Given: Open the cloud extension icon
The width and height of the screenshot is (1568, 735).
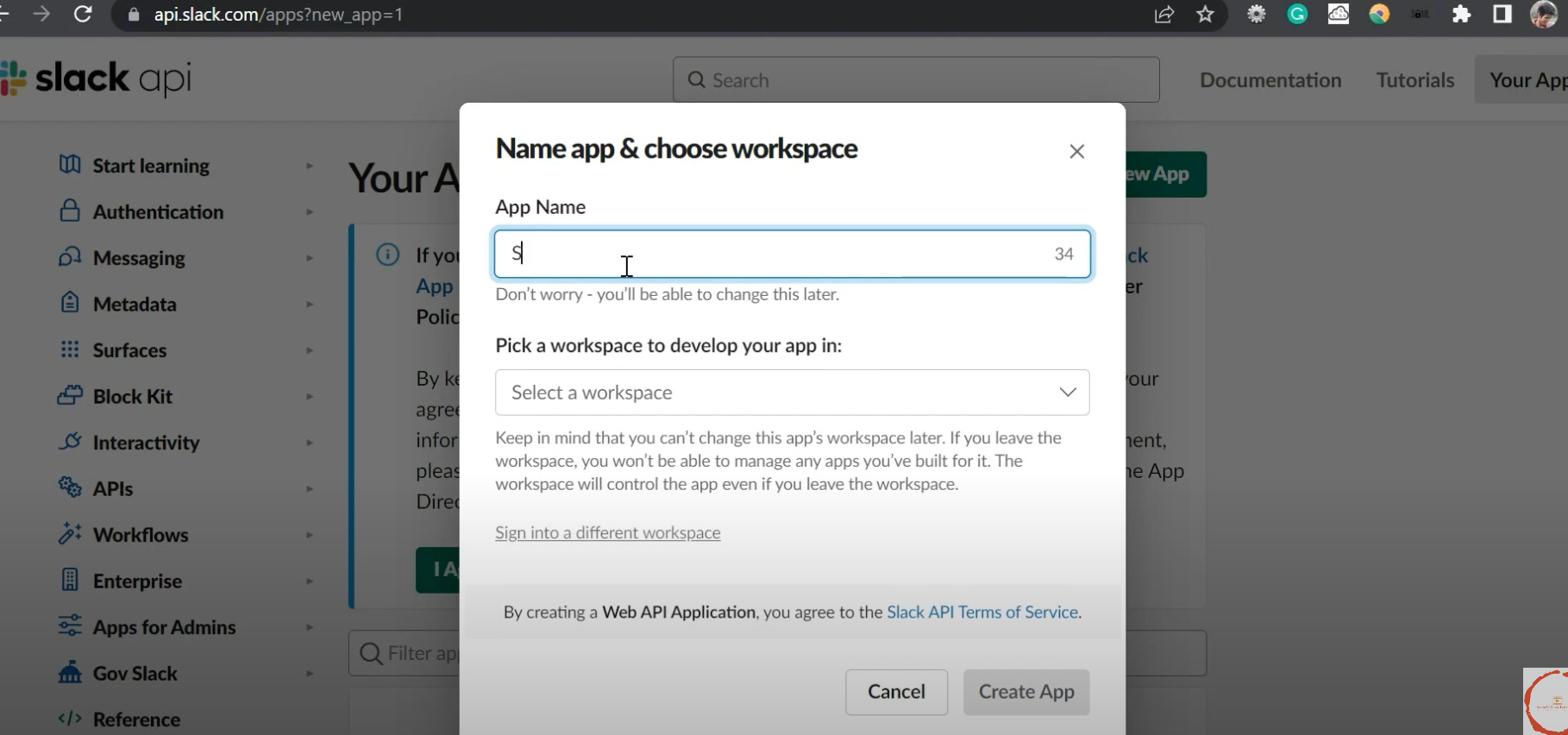Looking at the screenshot, I should (x=1339, y=15).
